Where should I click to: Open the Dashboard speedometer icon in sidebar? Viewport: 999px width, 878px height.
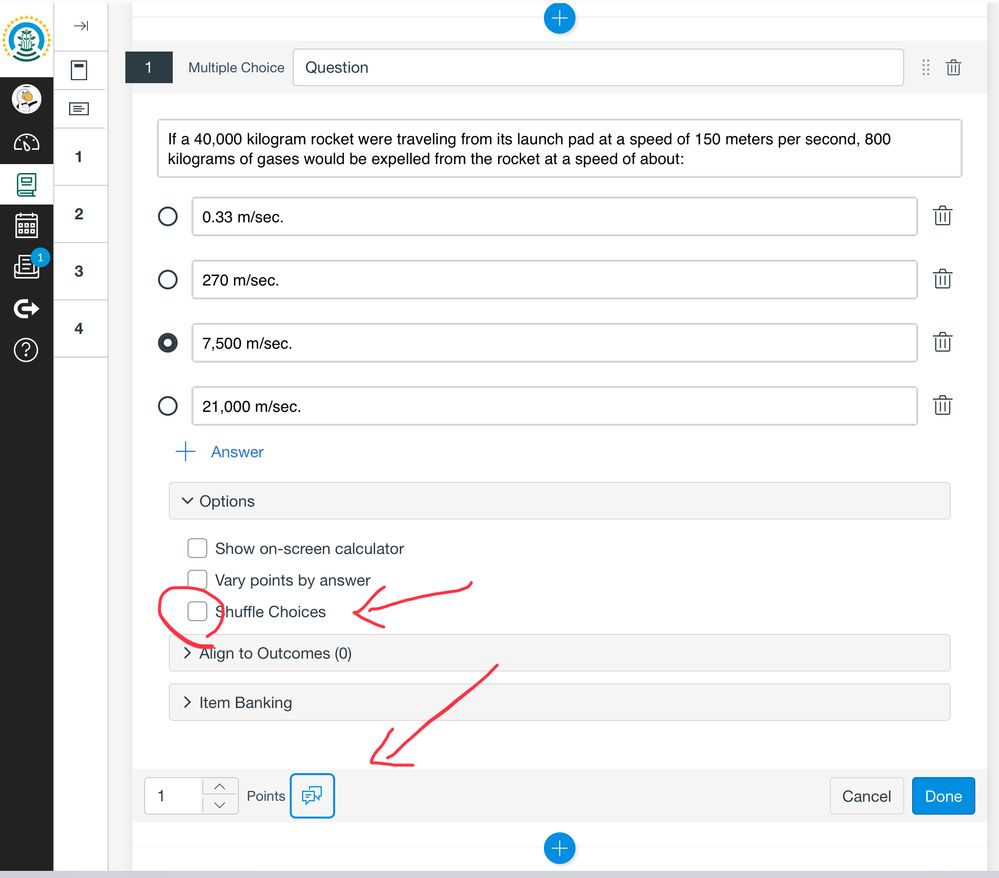pyautogui.click(x=26, y=143)
